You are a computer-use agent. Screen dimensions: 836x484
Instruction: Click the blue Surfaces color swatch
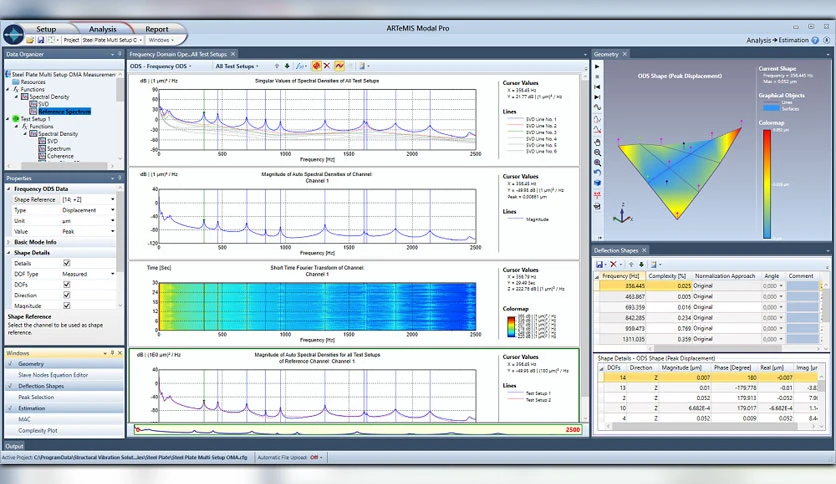(x=771, y=109)
